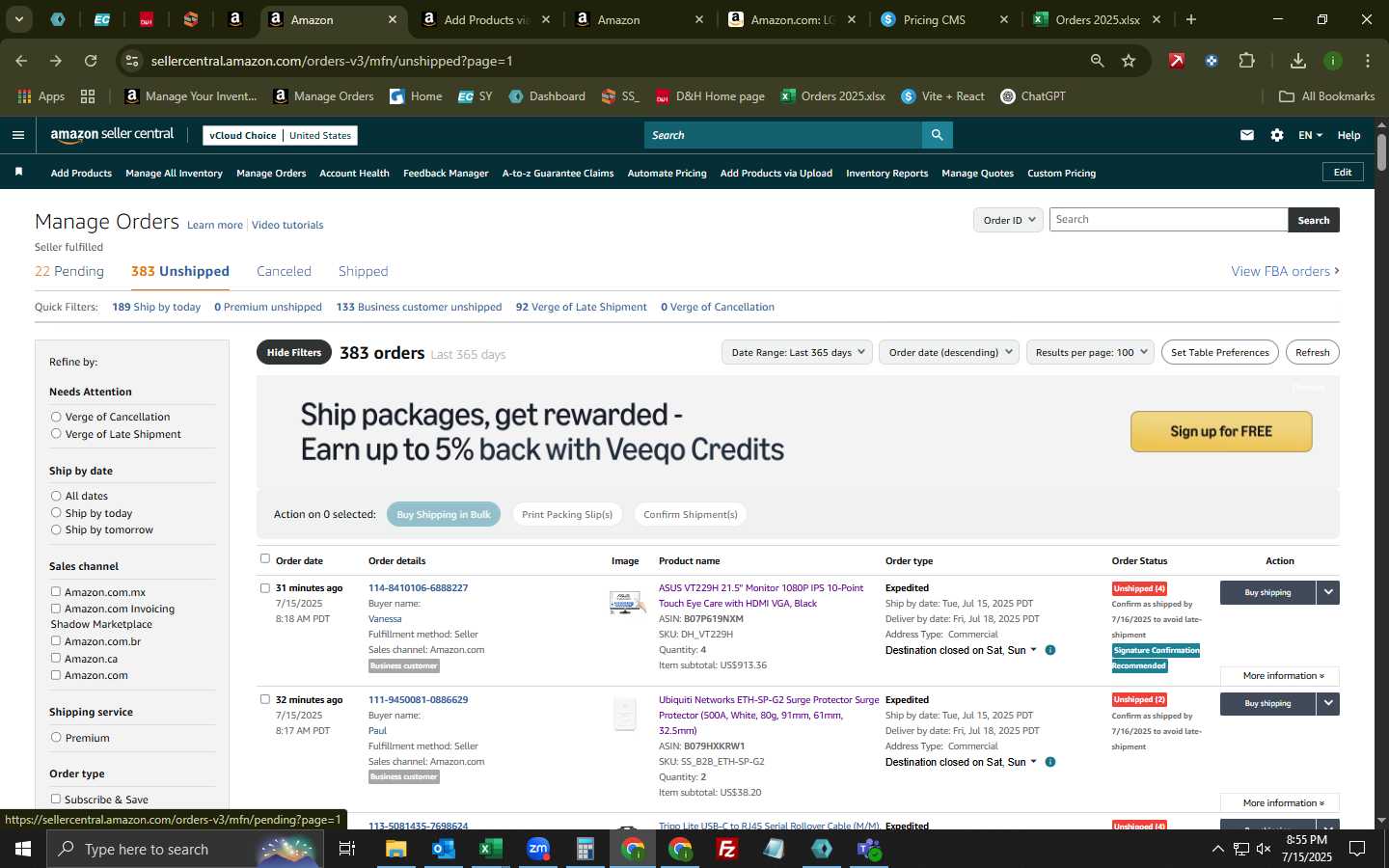Screen dimensions: 1389x868
Task: Open the Seller Central hamburger menu
Action: click(17, 135)
